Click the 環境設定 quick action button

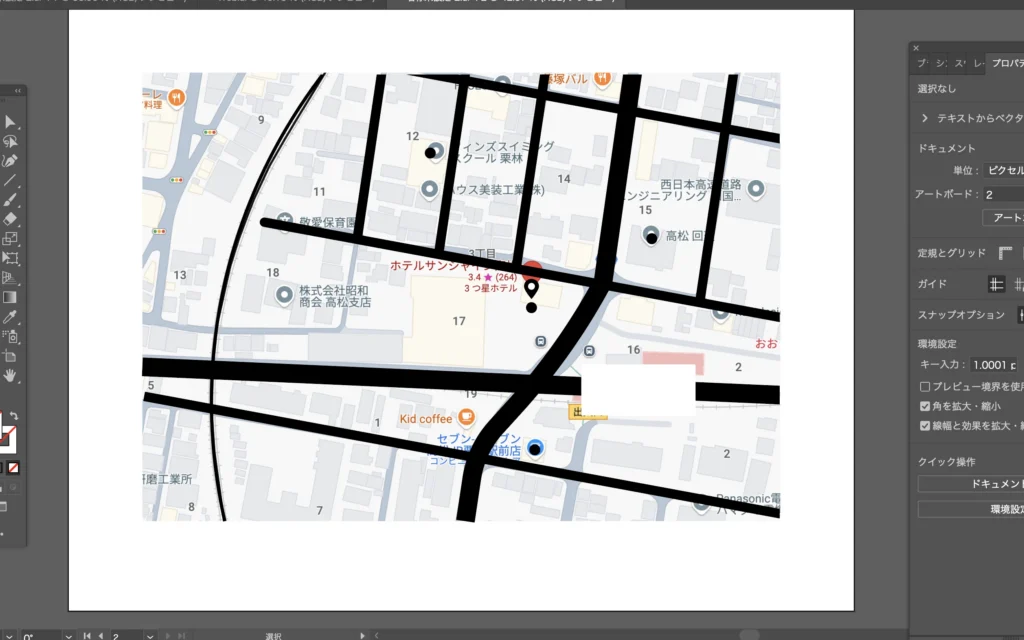coord(970,509)
